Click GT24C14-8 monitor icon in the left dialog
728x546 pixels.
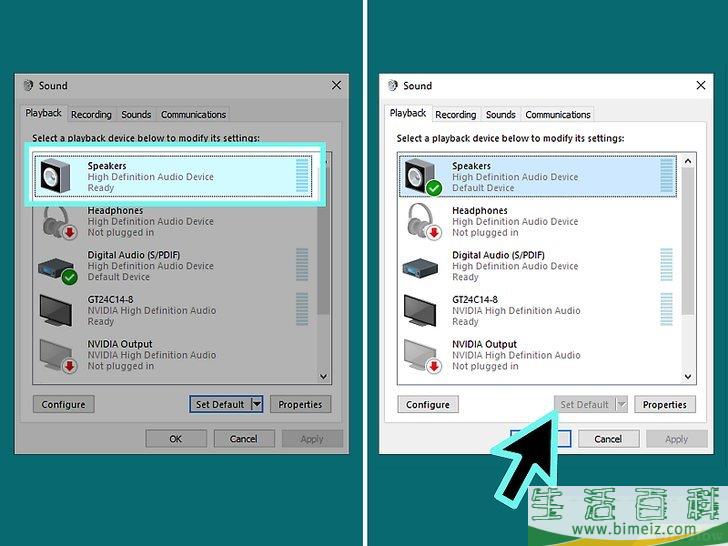(56, 310)
